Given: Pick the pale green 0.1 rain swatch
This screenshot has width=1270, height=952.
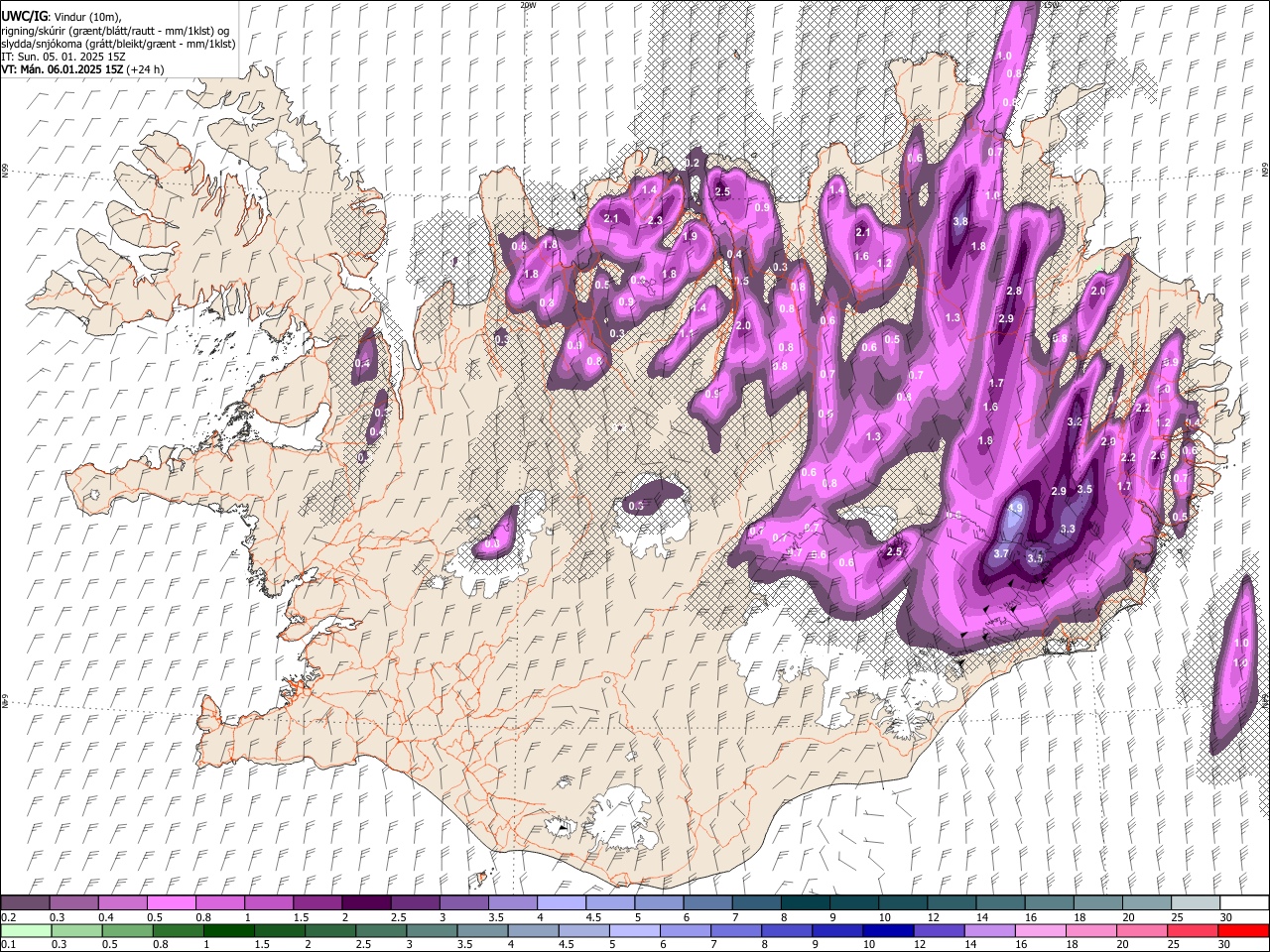Looking at the screenshot, I should click(26, 930).
